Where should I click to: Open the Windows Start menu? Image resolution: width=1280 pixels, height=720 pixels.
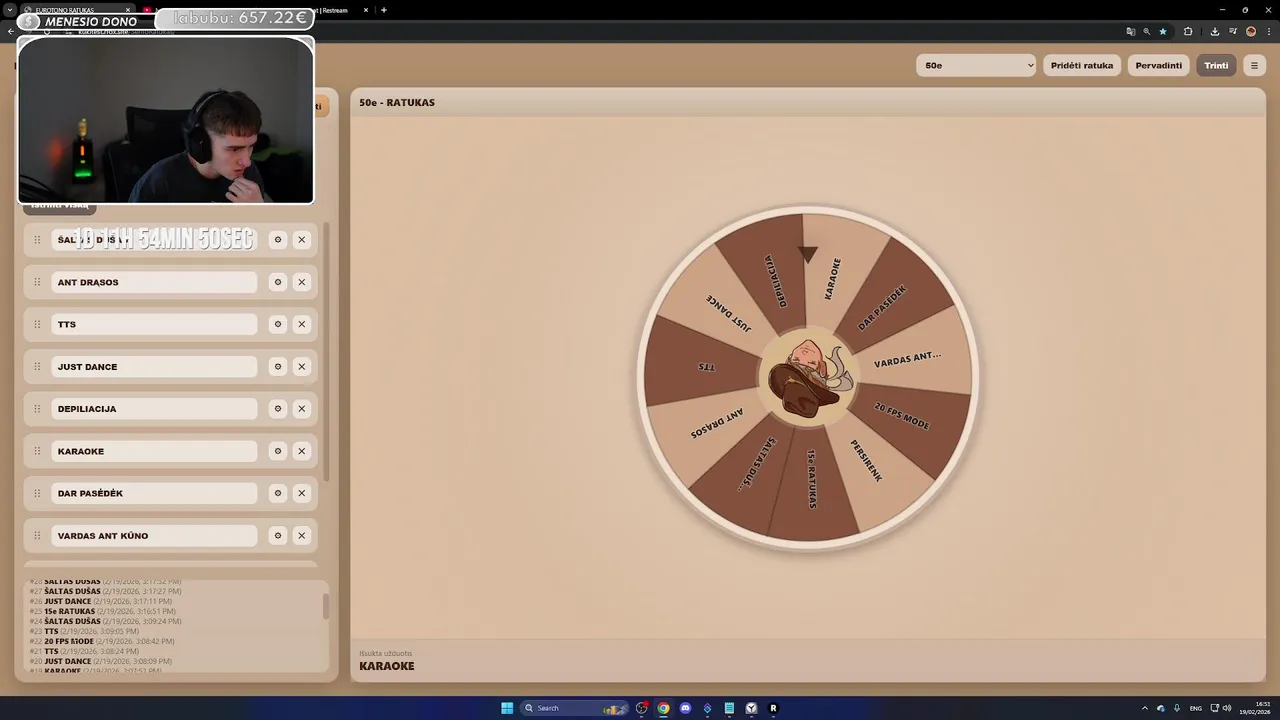click(507, 708)
